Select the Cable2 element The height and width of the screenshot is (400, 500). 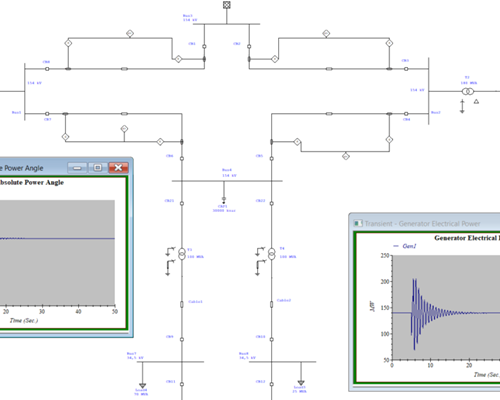272,304
